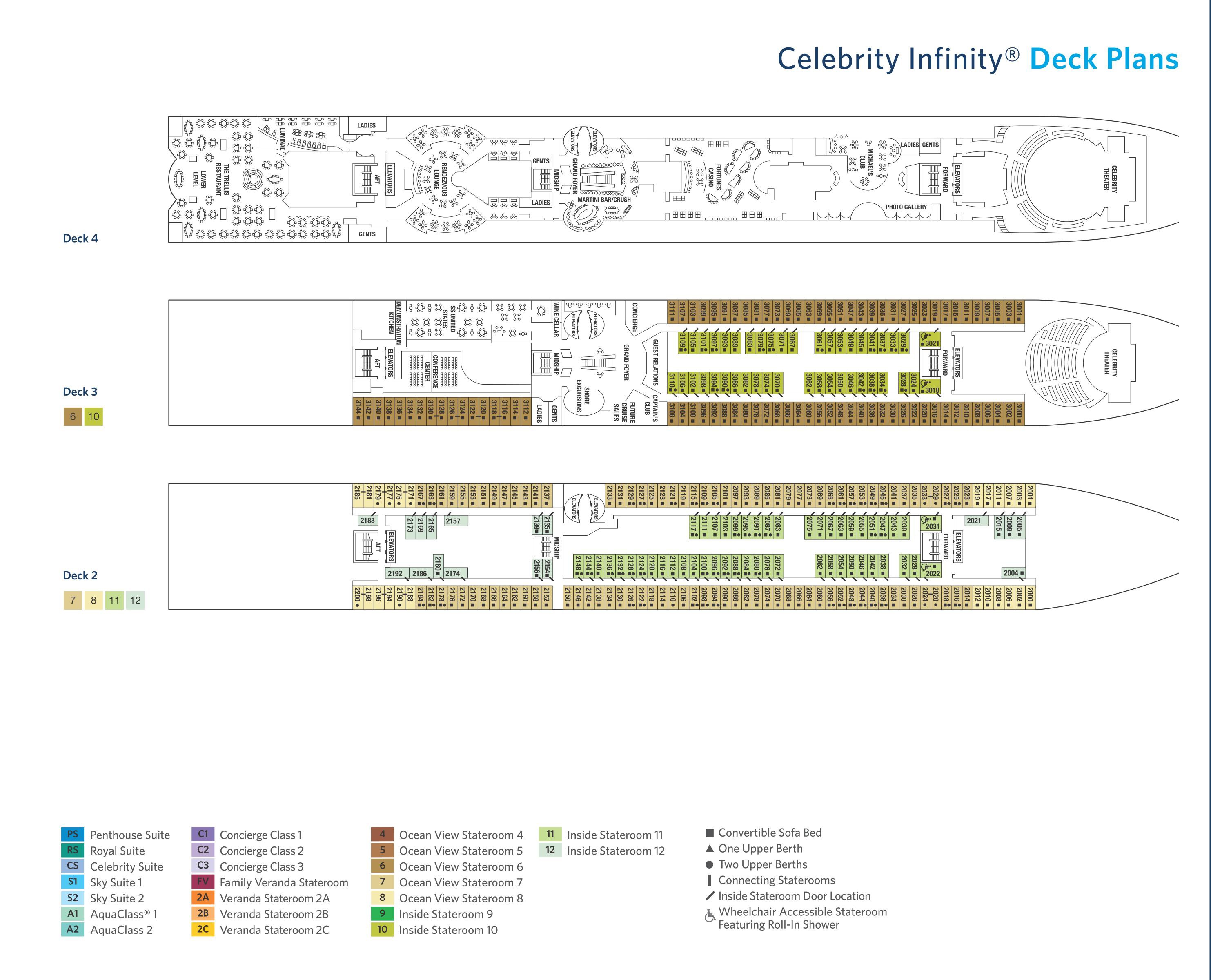The image size is (1211, 980).
Task: Select the Concierge Class 2 C2 swatch
Action: 203,850
